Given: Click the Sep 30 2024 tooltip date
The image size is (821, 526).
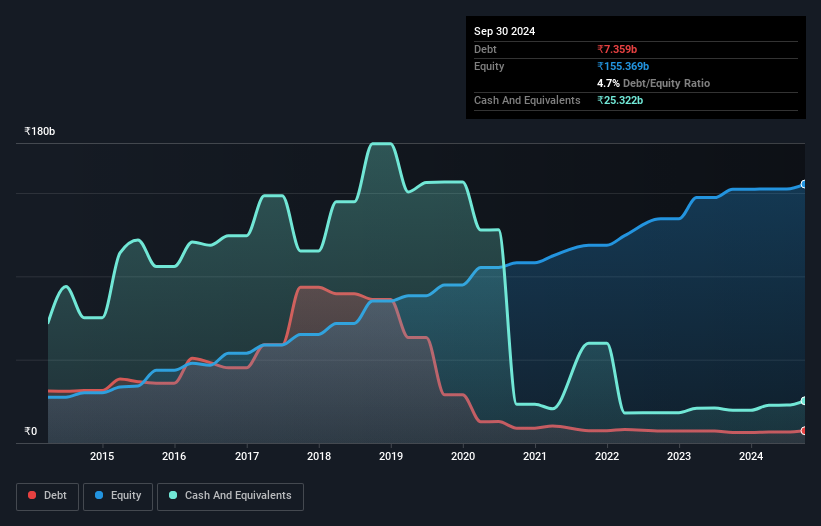Looking at the screenshot, I should pos(504,31).
